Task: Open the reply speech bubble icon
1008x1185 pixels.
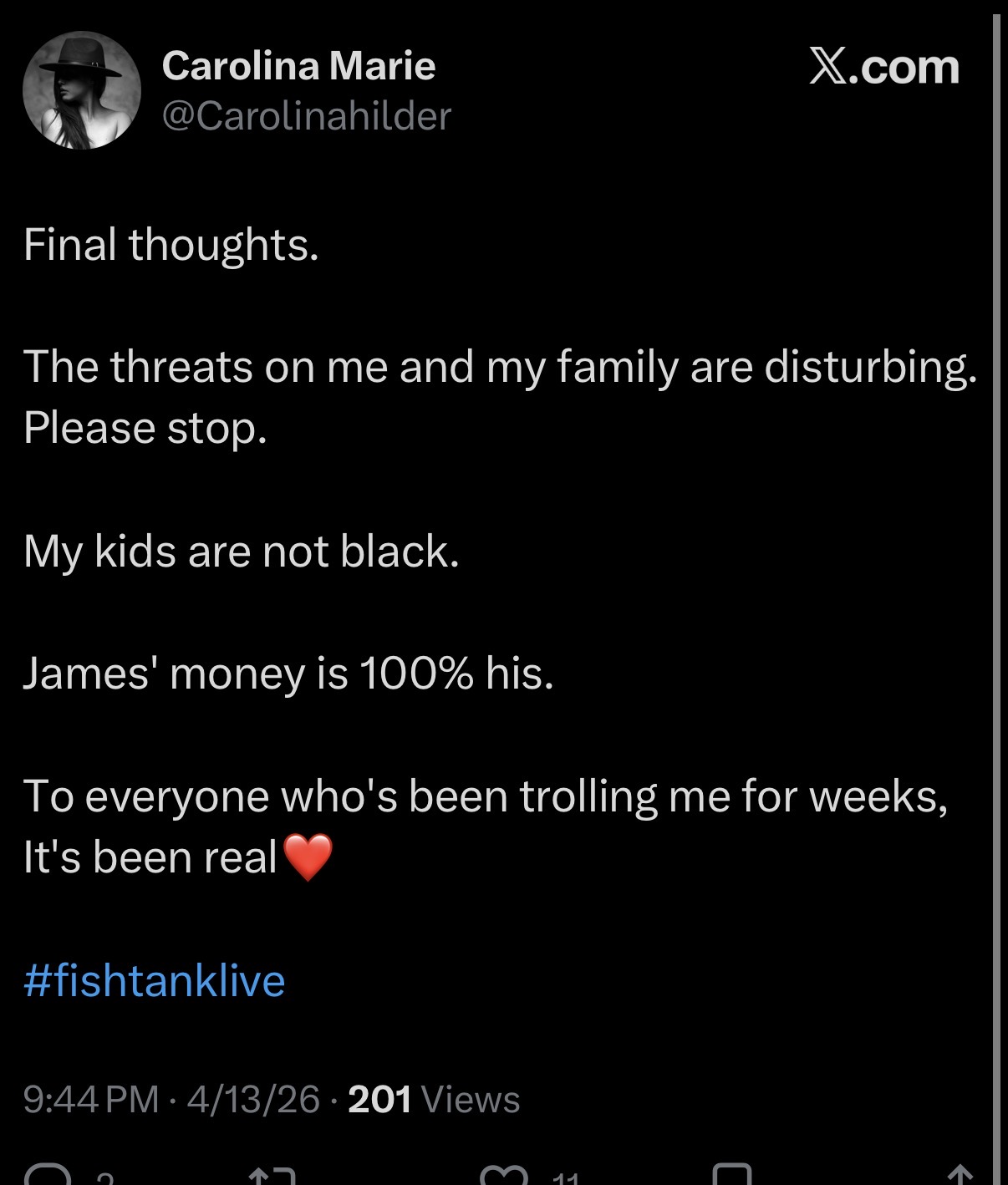Action: [48, 1175]
